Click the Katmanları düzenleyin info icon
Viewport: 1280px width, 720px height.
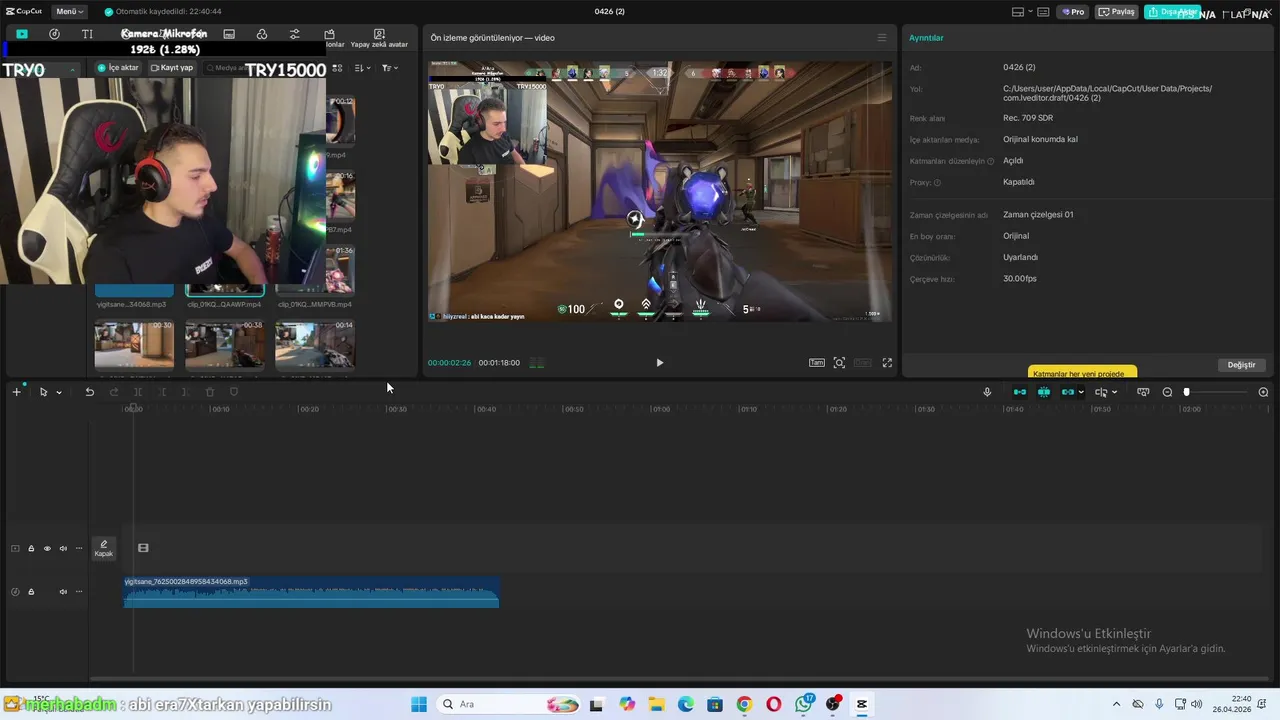coord(991,161)
